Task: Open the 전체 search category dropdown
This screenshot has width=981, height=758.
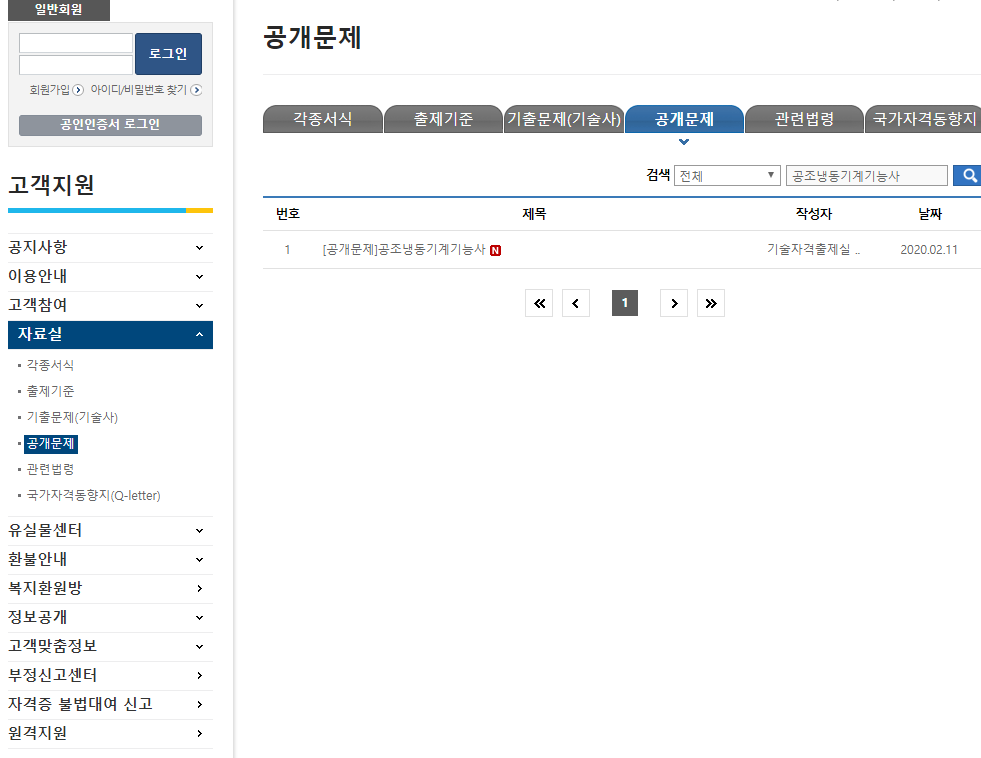Action: [727, 176]
